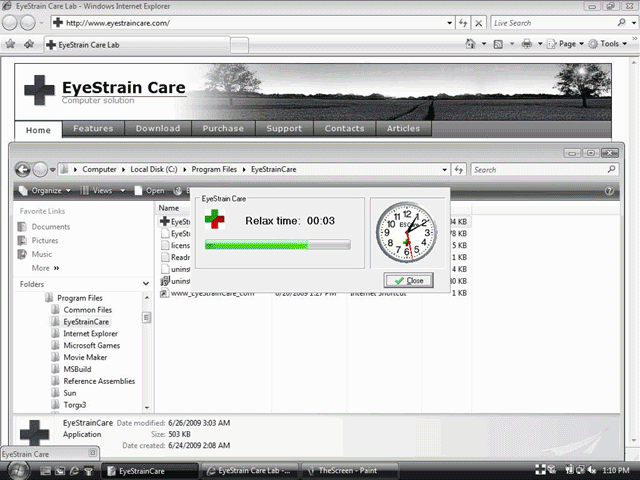This screenshot has width=640, height=480.
Task: Select Common Files in folder tree
Action: (x=87, y=310)
